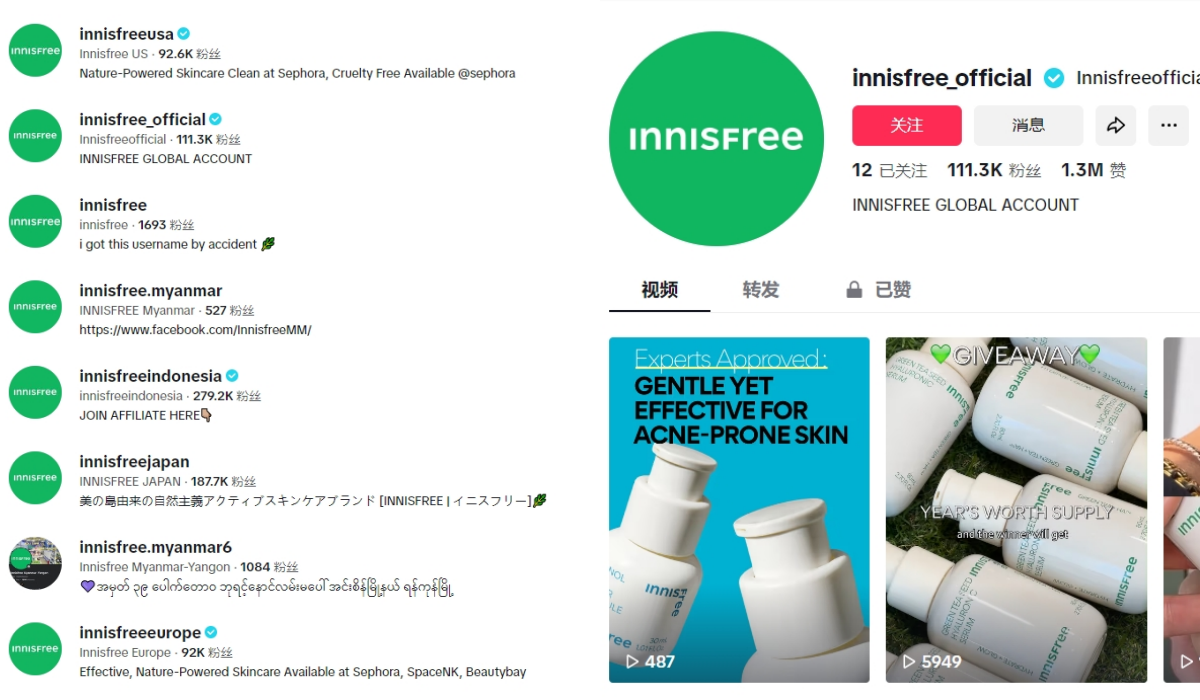Click the innisfree.myanmar account name
Image resolution: width=1200 pixels, height=700 pixels.
click(151, 291)
